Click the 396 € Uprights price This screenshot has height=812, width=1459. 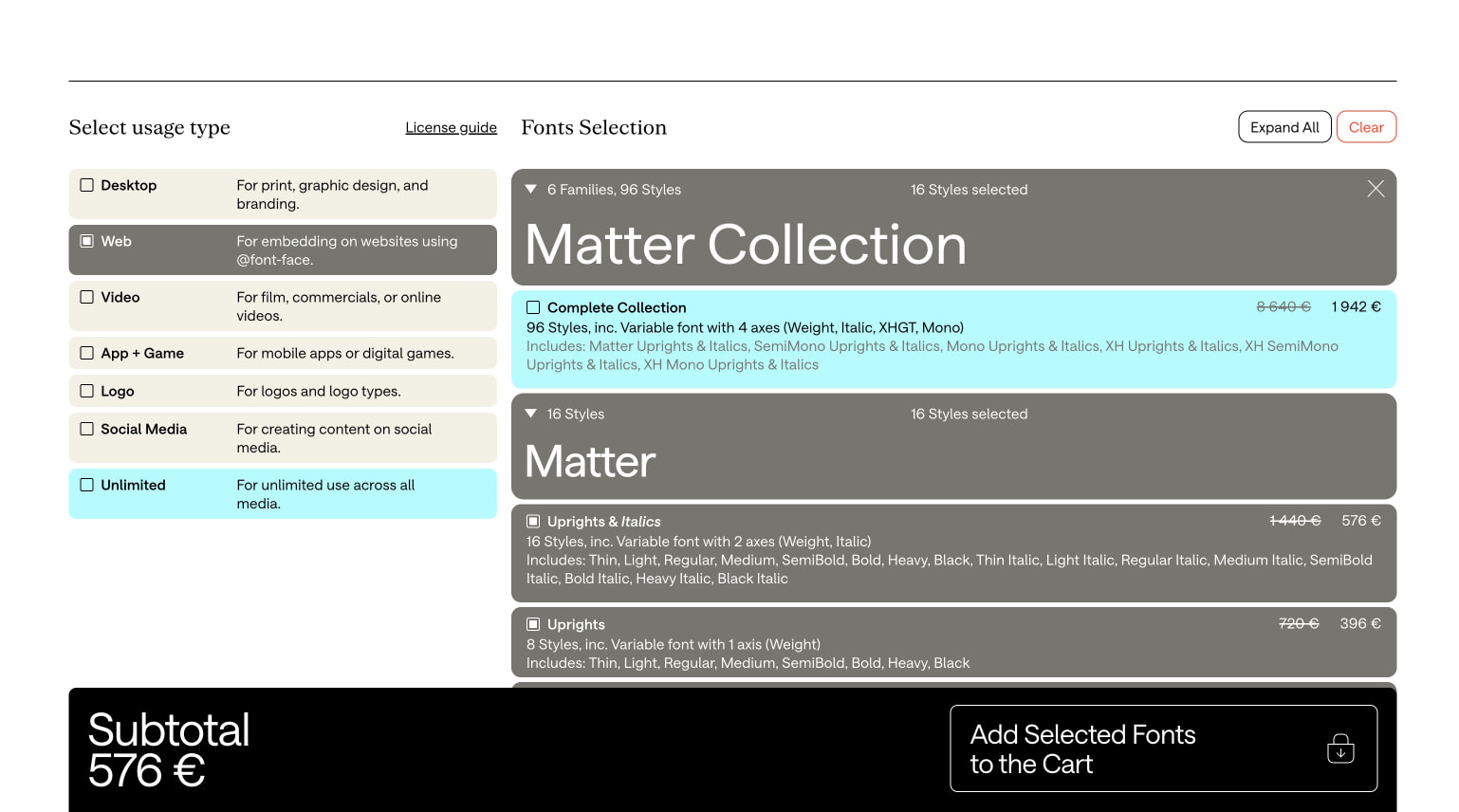(x=1360, y=623)
